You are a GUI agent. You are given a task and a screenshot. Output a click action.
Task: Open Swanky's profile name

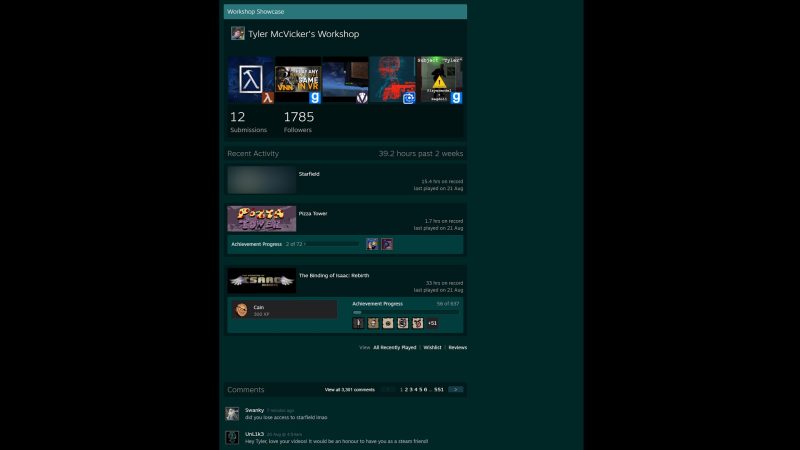click(x=254, y=410)
